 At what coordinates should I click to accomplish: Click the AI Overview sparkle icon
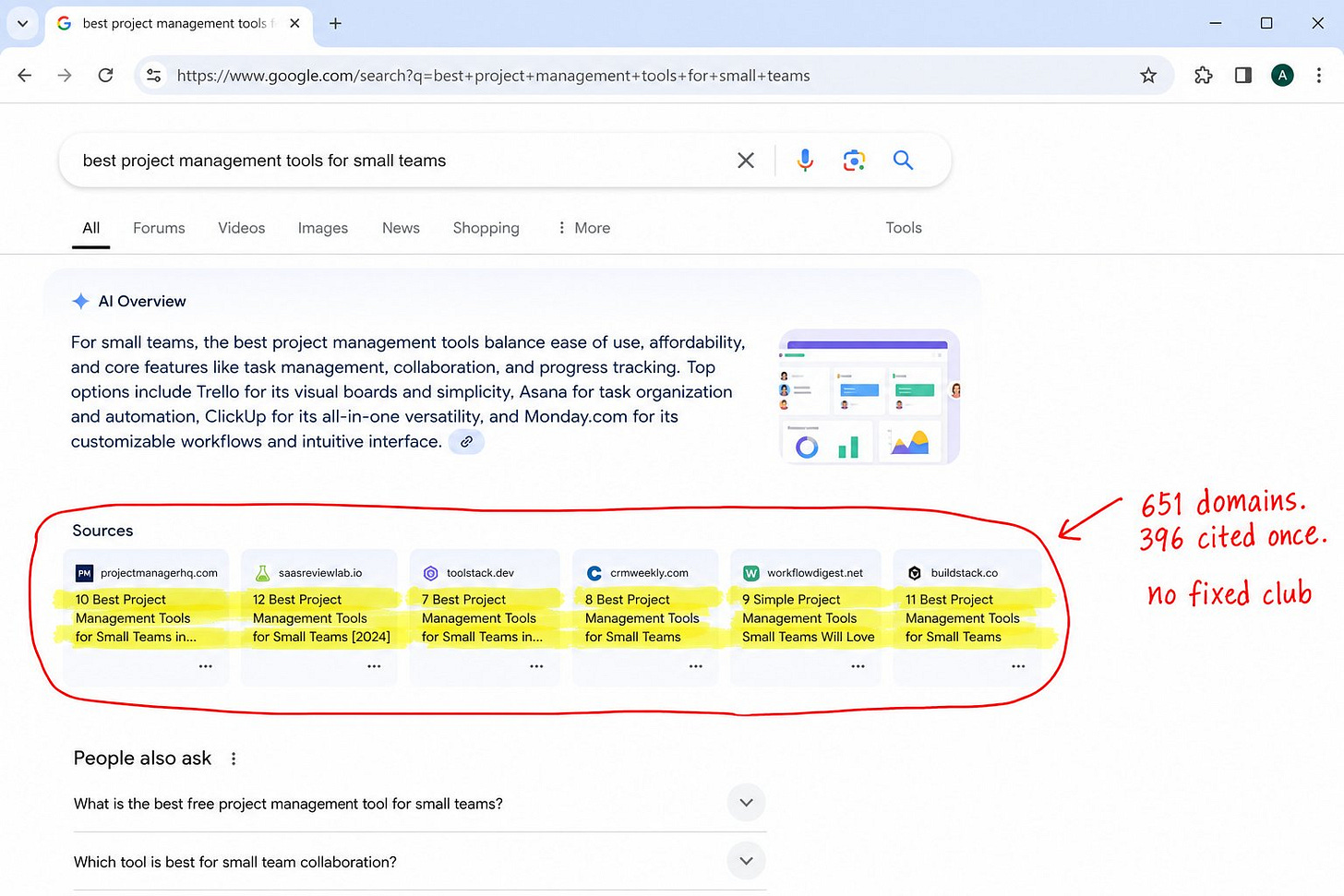tap(81, 301)
